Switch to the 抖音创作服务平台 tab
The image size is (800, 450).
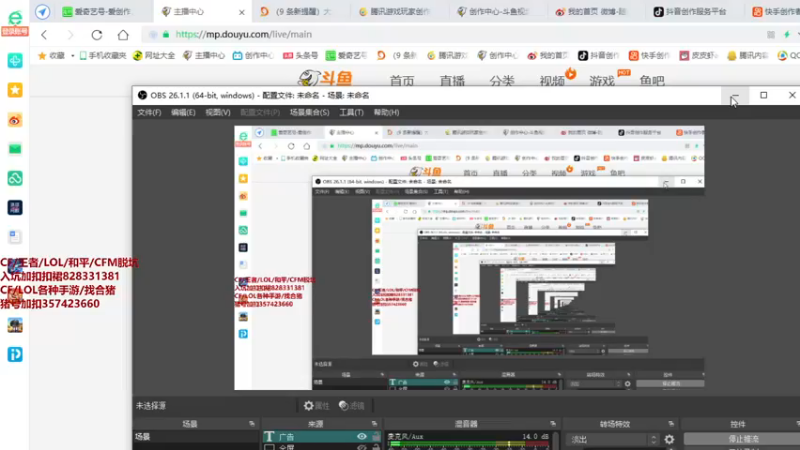[x=695, y=11]
